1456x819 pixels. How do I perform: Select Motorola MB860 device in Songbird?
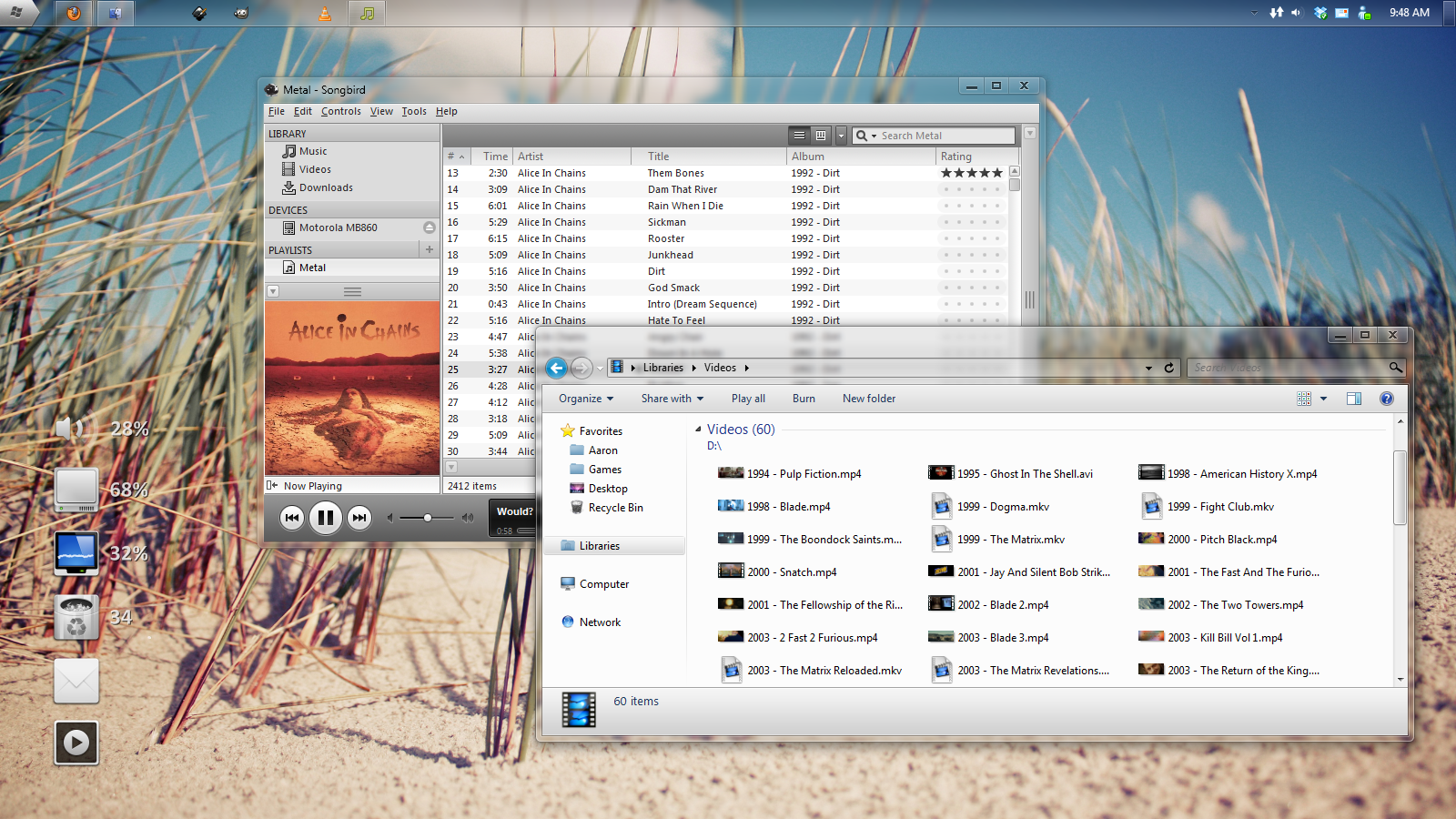330,228
